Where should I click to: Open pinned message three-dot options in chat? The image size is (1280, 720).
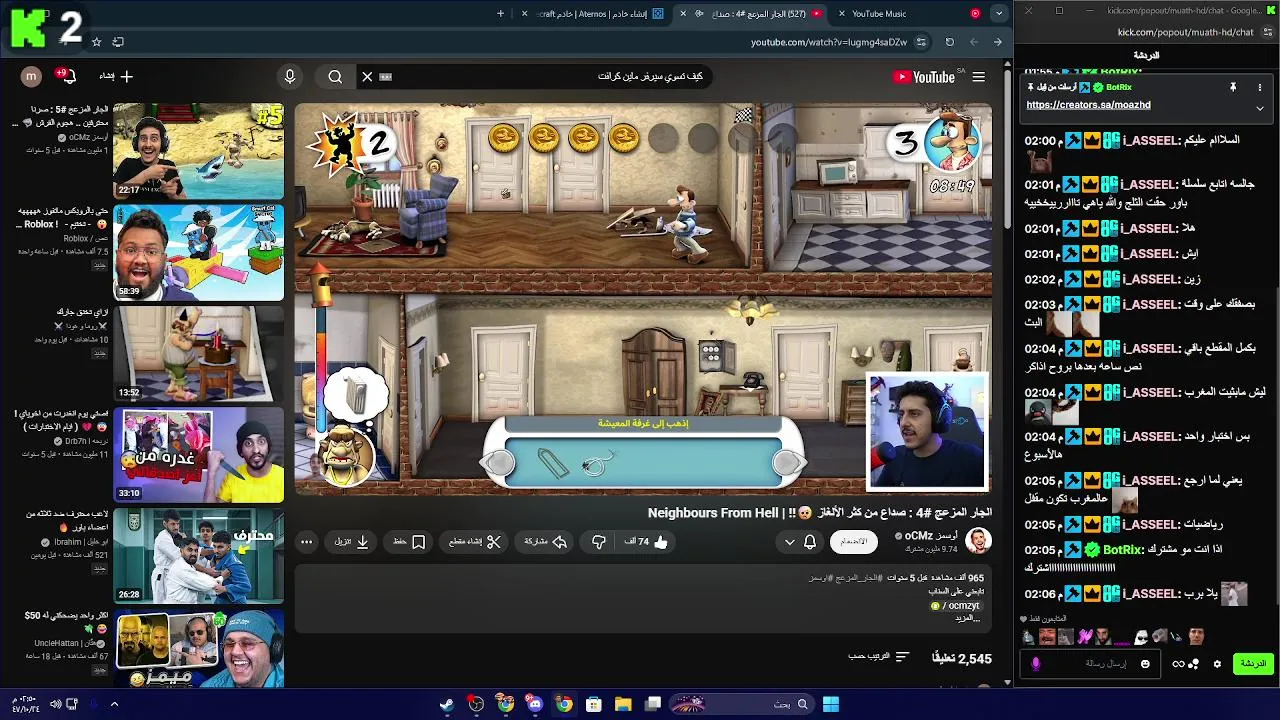(1260, 87)
